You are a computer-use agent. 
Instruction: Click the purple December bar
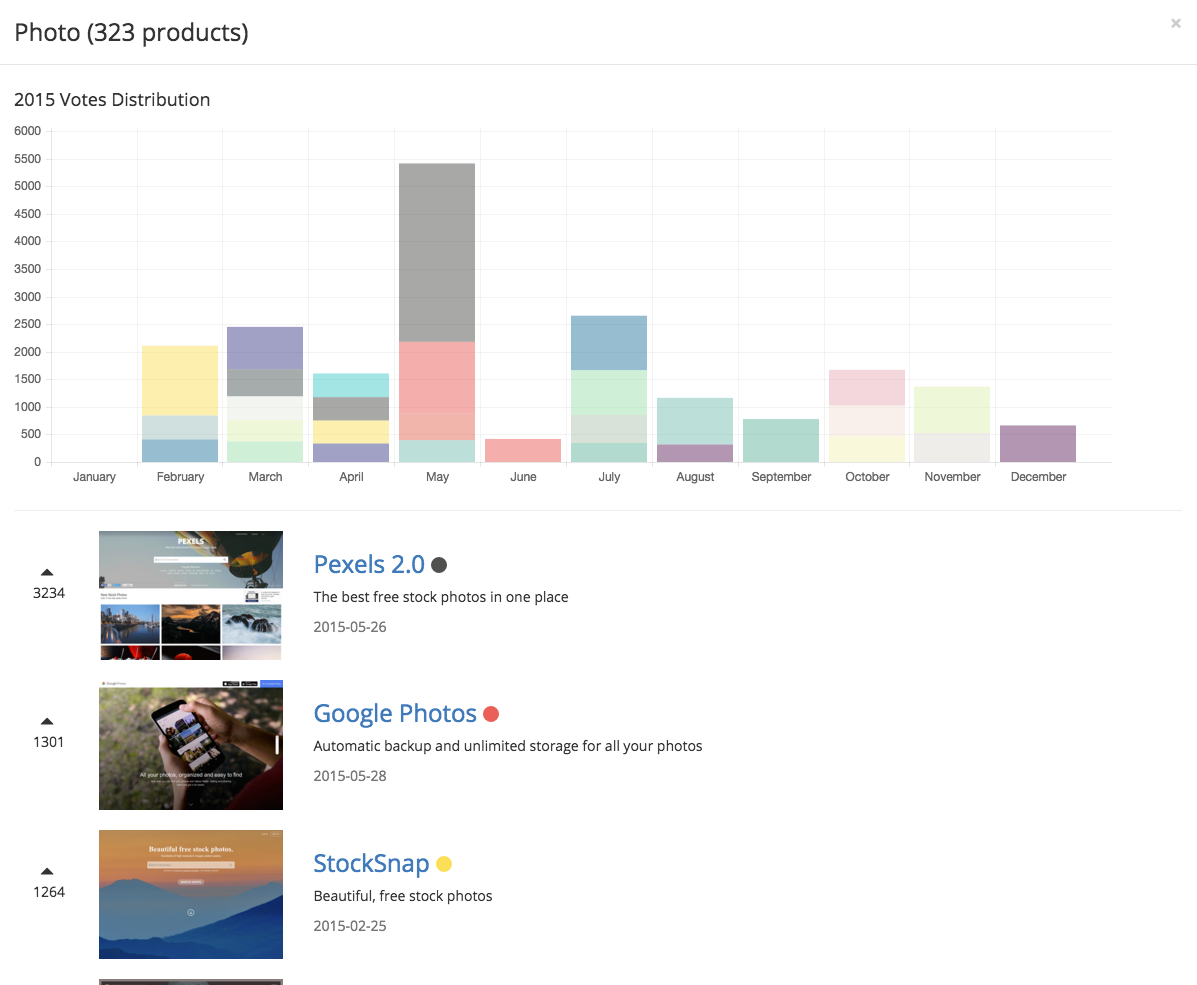1038,444
